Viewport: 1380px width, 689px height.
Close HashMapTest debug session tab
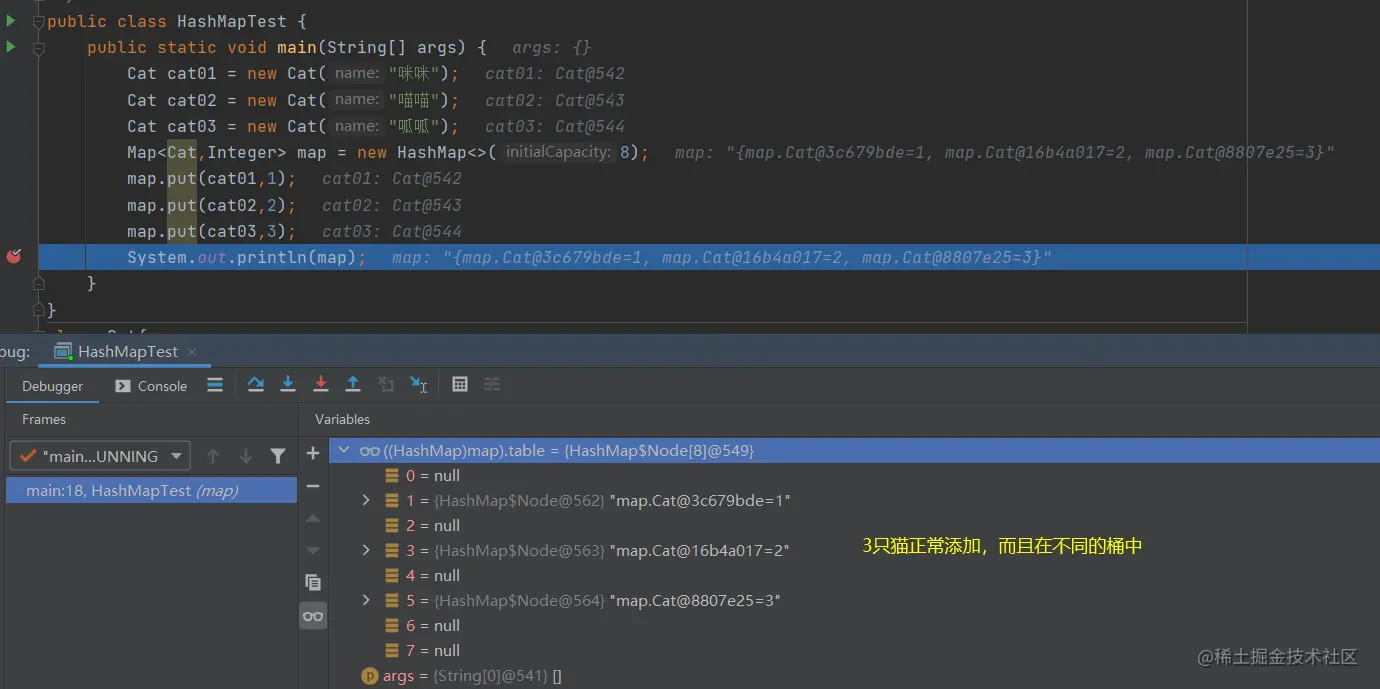(192, 352)
